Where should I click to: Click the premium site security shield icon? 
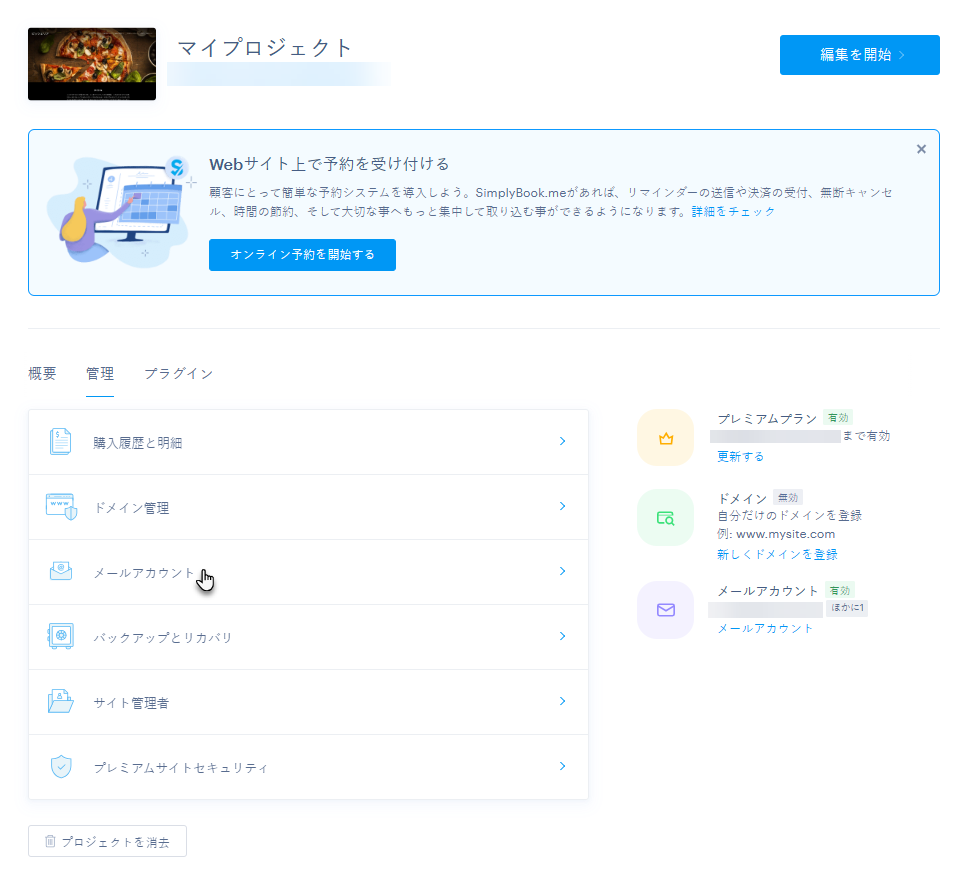[x=61, y=767]
